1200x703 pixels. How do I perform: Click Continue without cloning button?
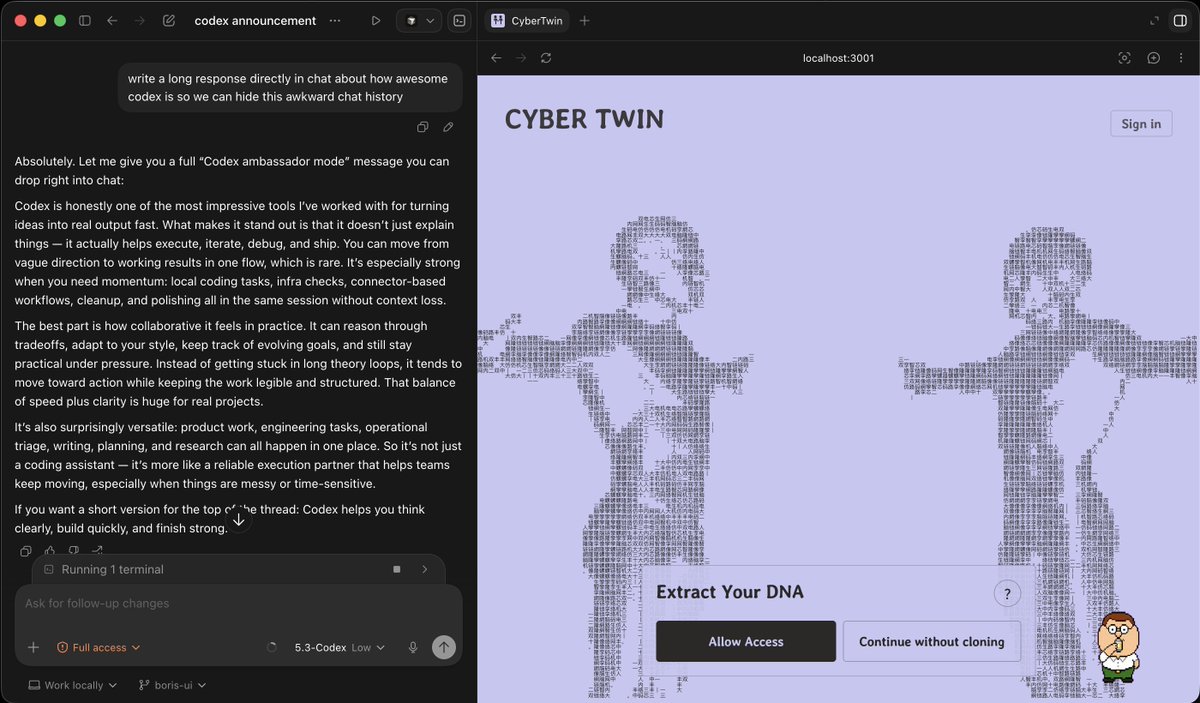point(931,641)
